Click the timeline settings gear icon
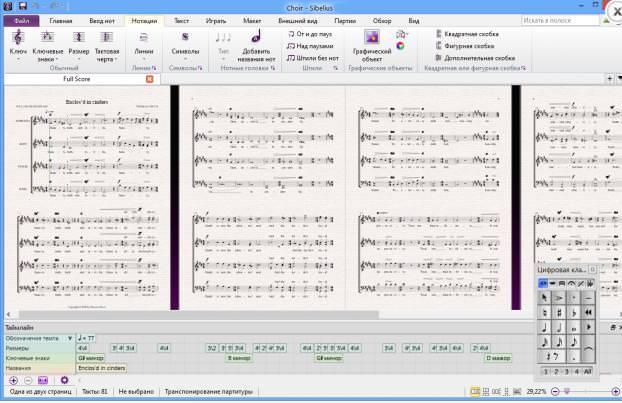The width and height of the screenshot is (622, 403). [x=64, y=380]
